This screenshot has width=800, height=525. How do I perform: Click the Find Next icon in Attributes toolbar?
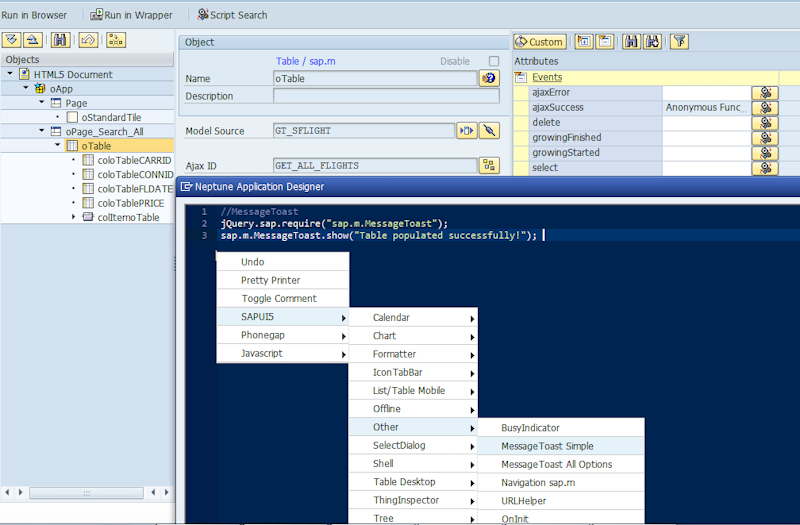[x=653, y=41]
